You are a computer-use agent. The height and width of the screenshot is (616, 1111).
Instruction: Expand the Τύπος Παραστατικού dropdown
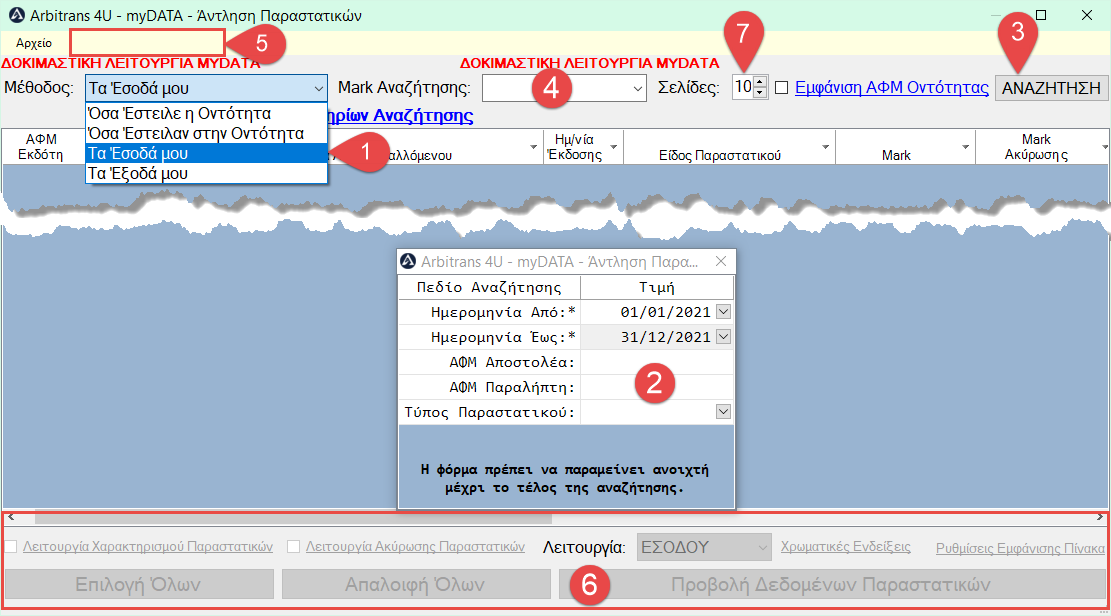(723, 412)
